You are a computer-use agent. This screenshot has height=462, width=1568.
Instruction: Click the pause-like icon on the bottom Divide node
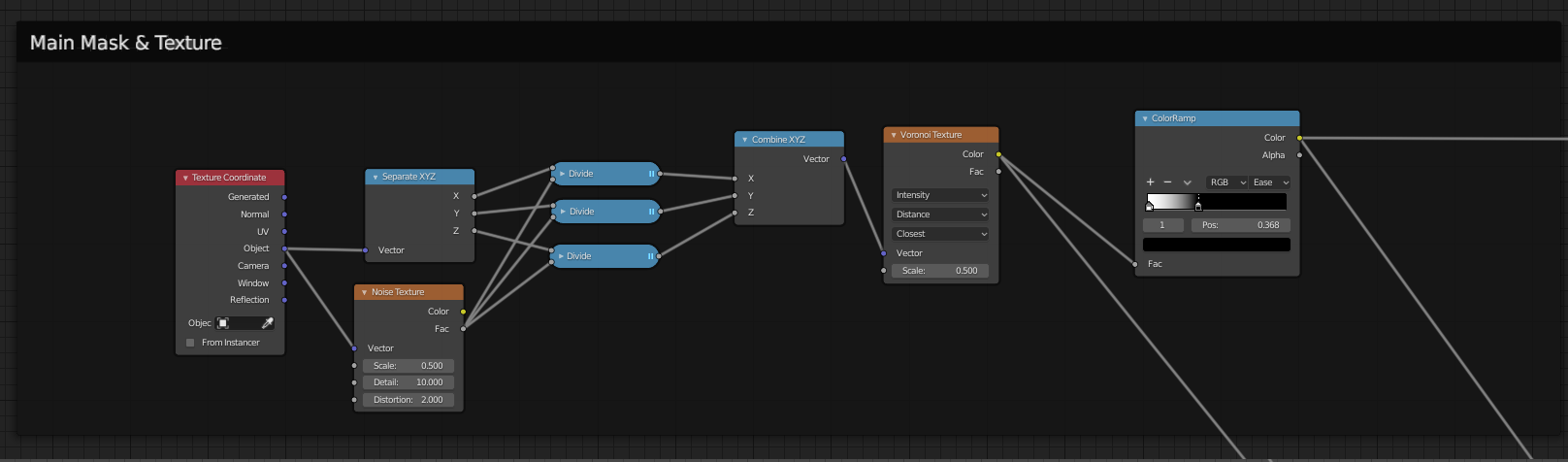[650, 256]
